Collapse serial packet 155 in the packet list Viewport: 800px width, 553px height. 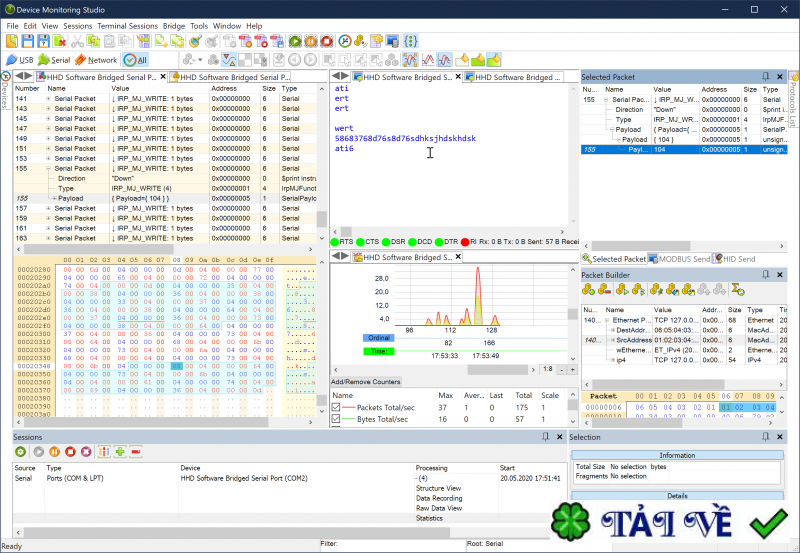point(48,169)
